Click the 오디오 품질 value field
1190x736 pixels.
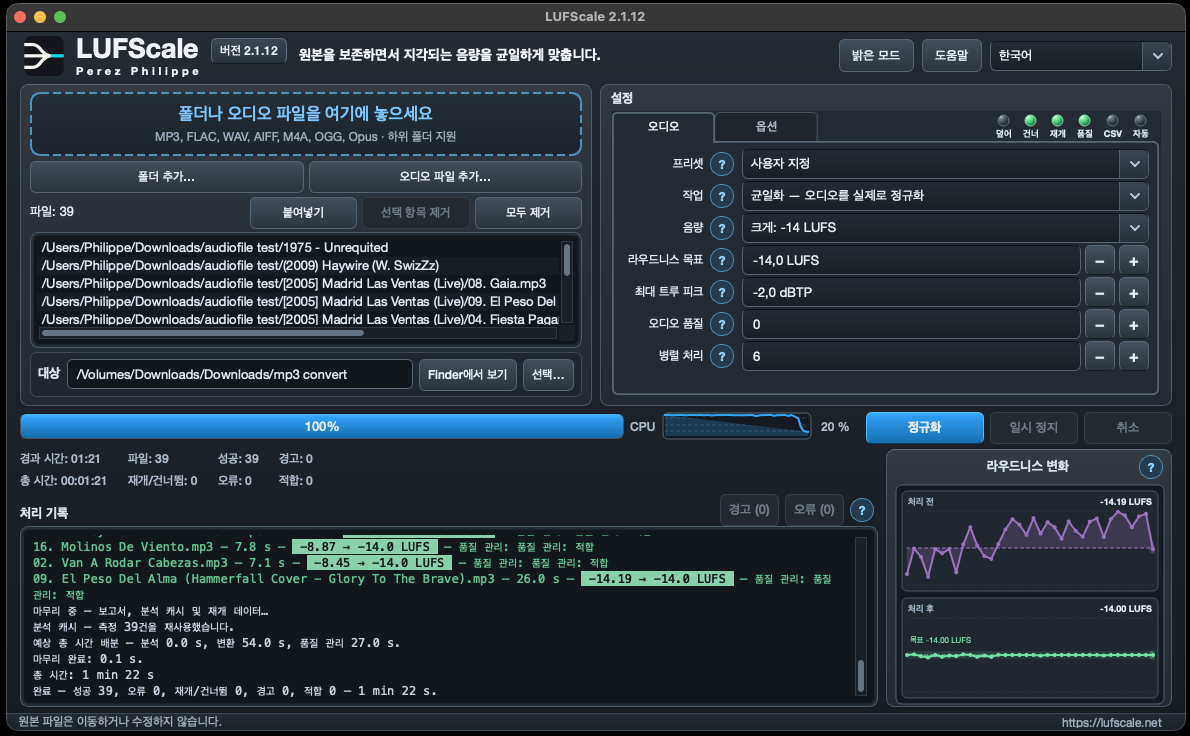point(911,324)
